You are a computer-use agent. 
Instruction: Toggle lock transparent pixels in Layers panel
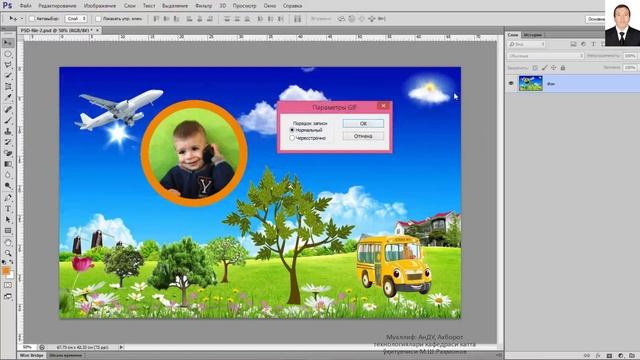tap(535, 68)
